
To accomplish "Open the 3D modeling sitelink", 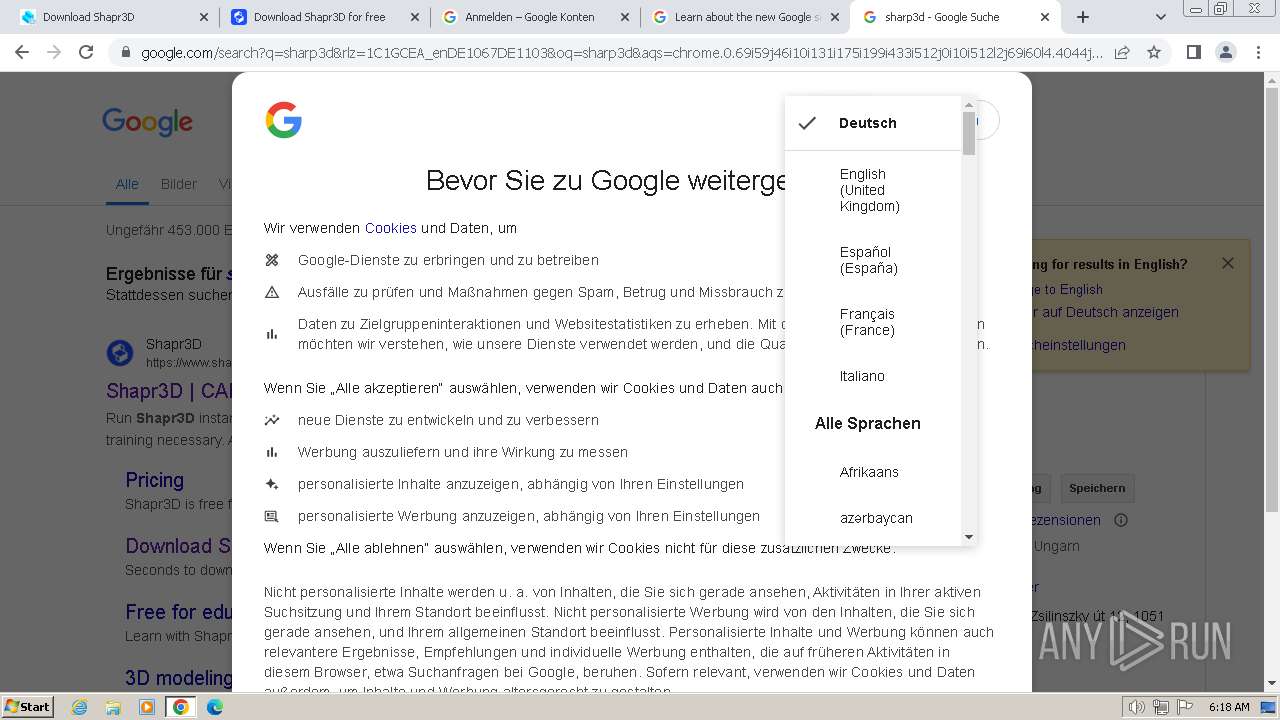I will [179, 678].
